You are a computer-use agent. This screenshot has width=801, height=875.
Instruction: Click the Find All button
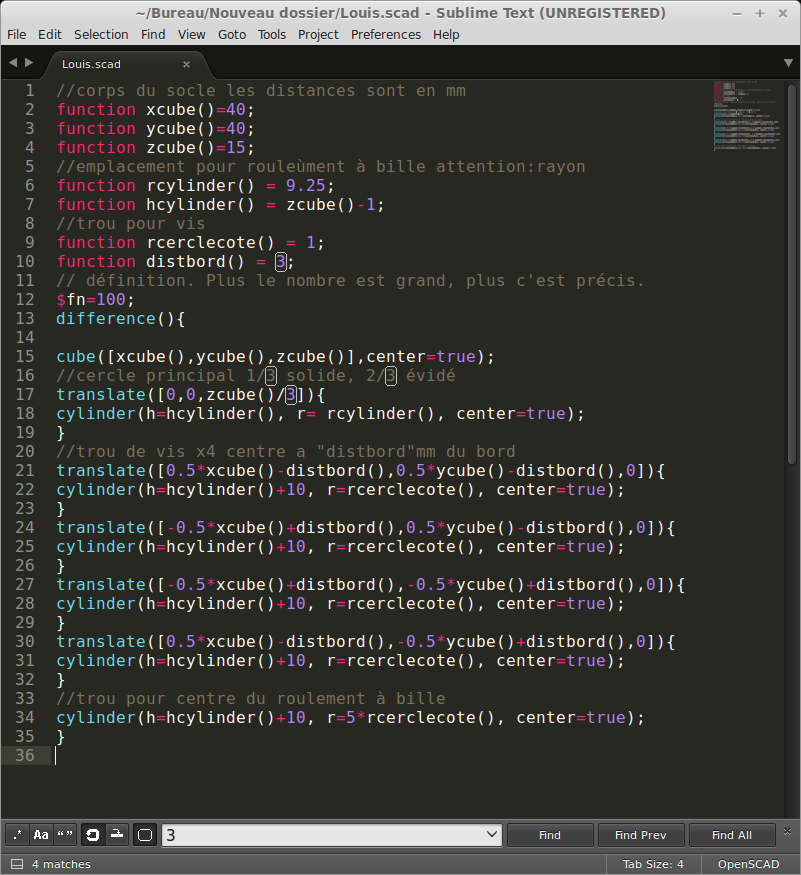tap(732, 835)
